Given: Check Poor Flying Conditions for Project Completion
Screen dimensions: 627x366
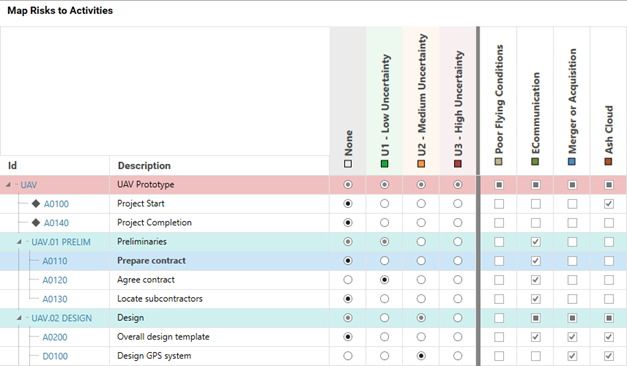Looking at the screenshot, I should tap(499, 222).
